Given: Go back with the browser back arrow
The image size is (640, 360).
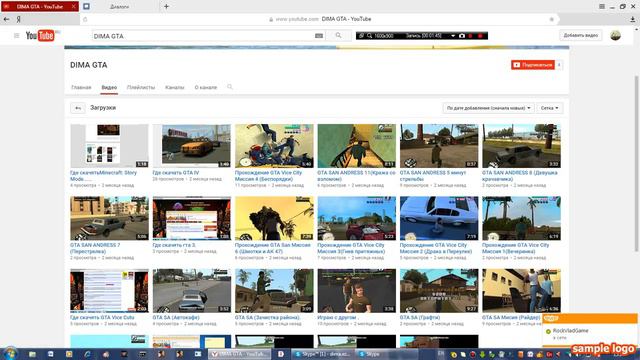Looking at the screenshot, I should pos(7,19).
